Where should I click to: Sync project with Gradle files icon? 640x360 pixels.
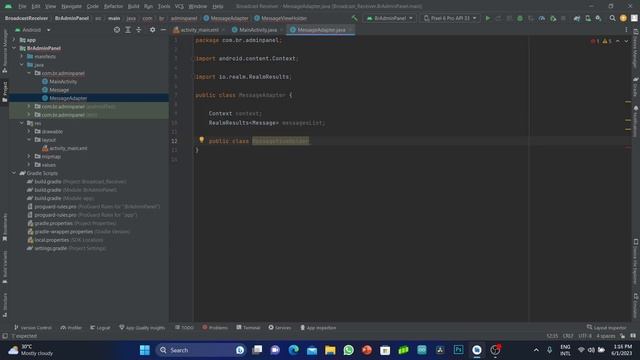[x=577, y=18]
